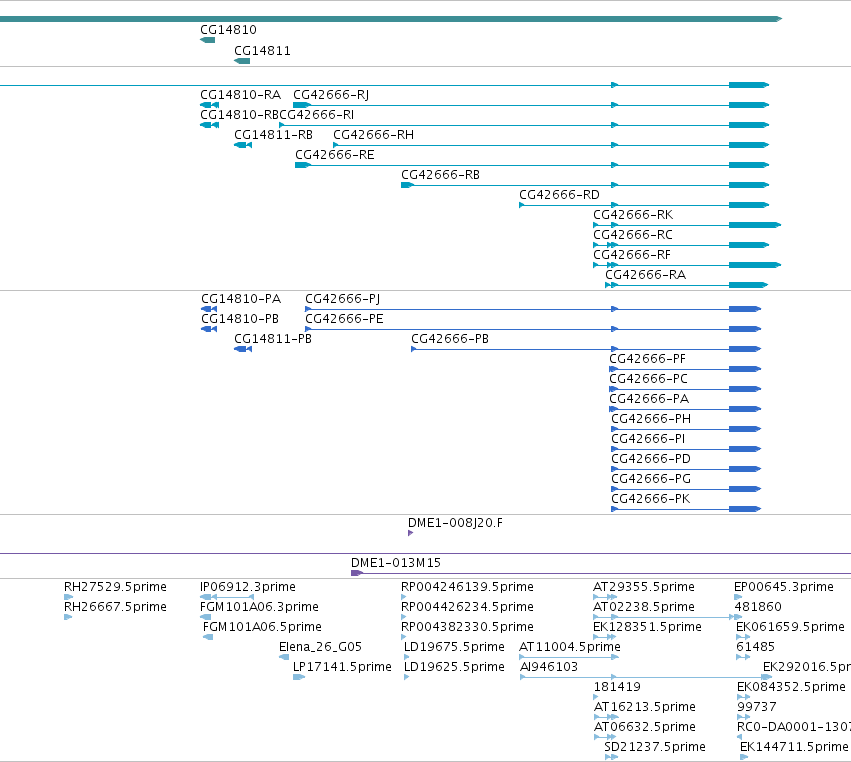
Task: Pick EST AT29355.5prime
Action: tap(644, 587)
